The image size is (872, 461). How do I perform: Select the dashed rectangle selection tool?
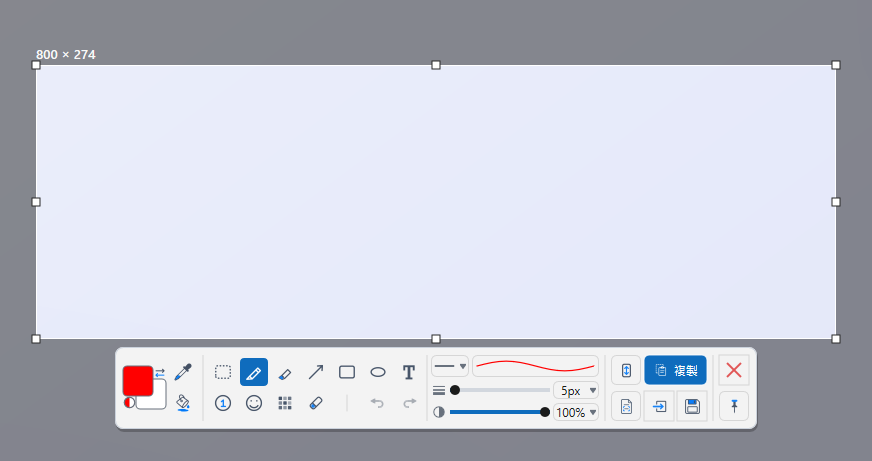tap(223, 372)
